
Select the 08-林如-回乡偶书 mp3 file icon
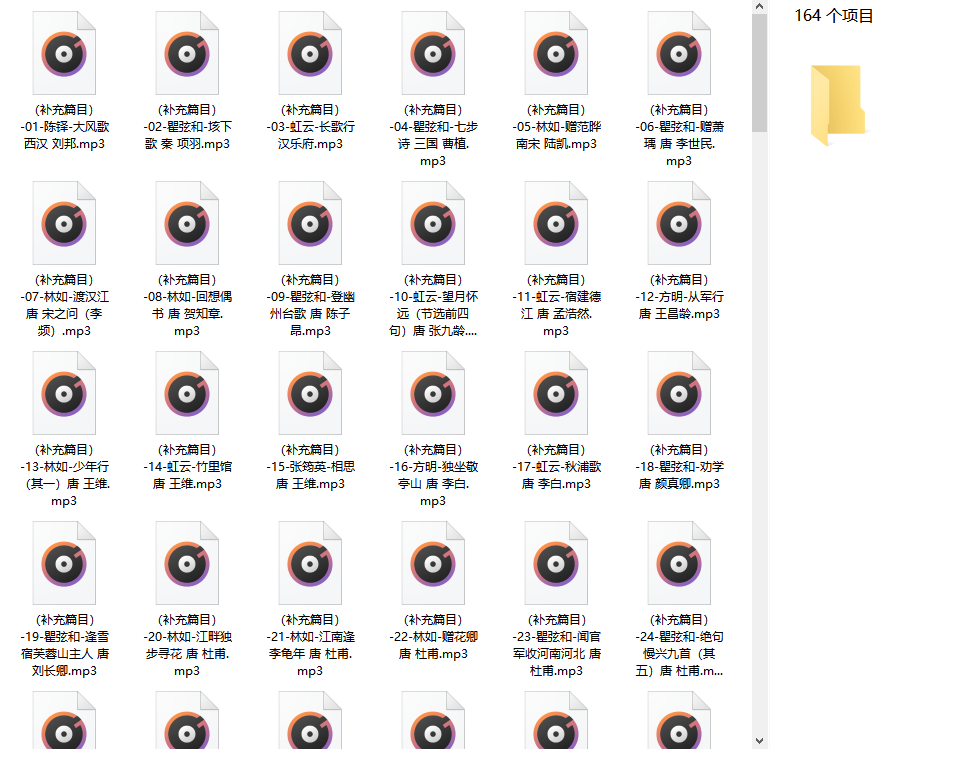(187, 223)
